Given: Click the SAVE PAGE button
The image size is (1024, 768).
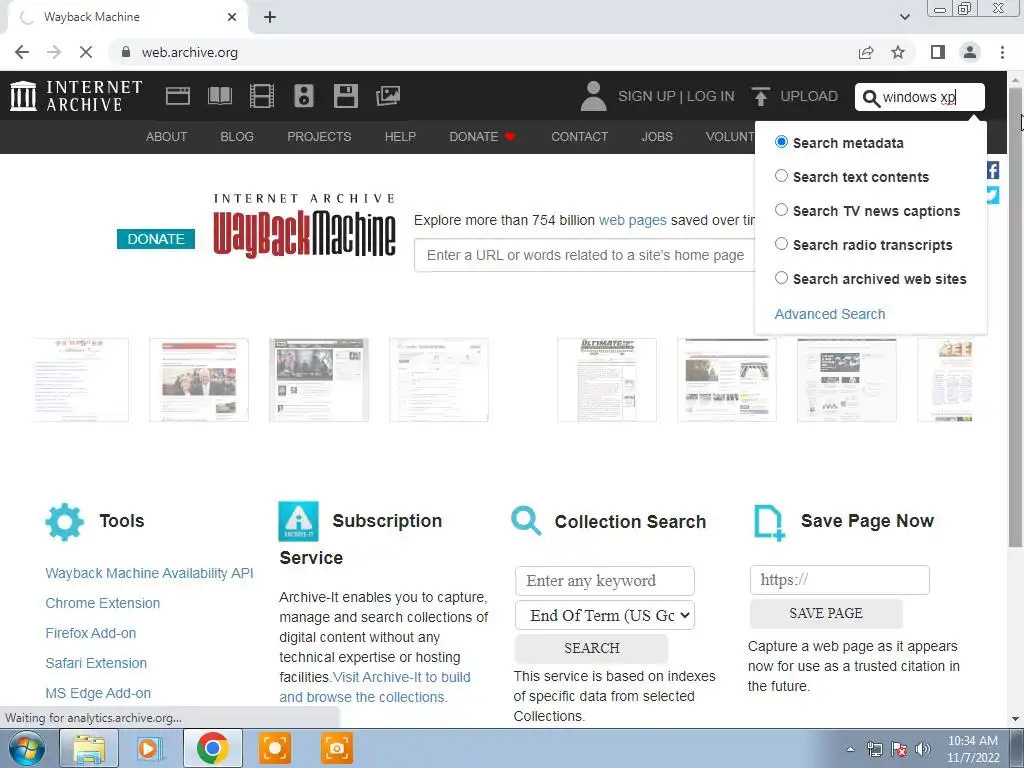Looking at the screenshot, I should click(826, 613).
